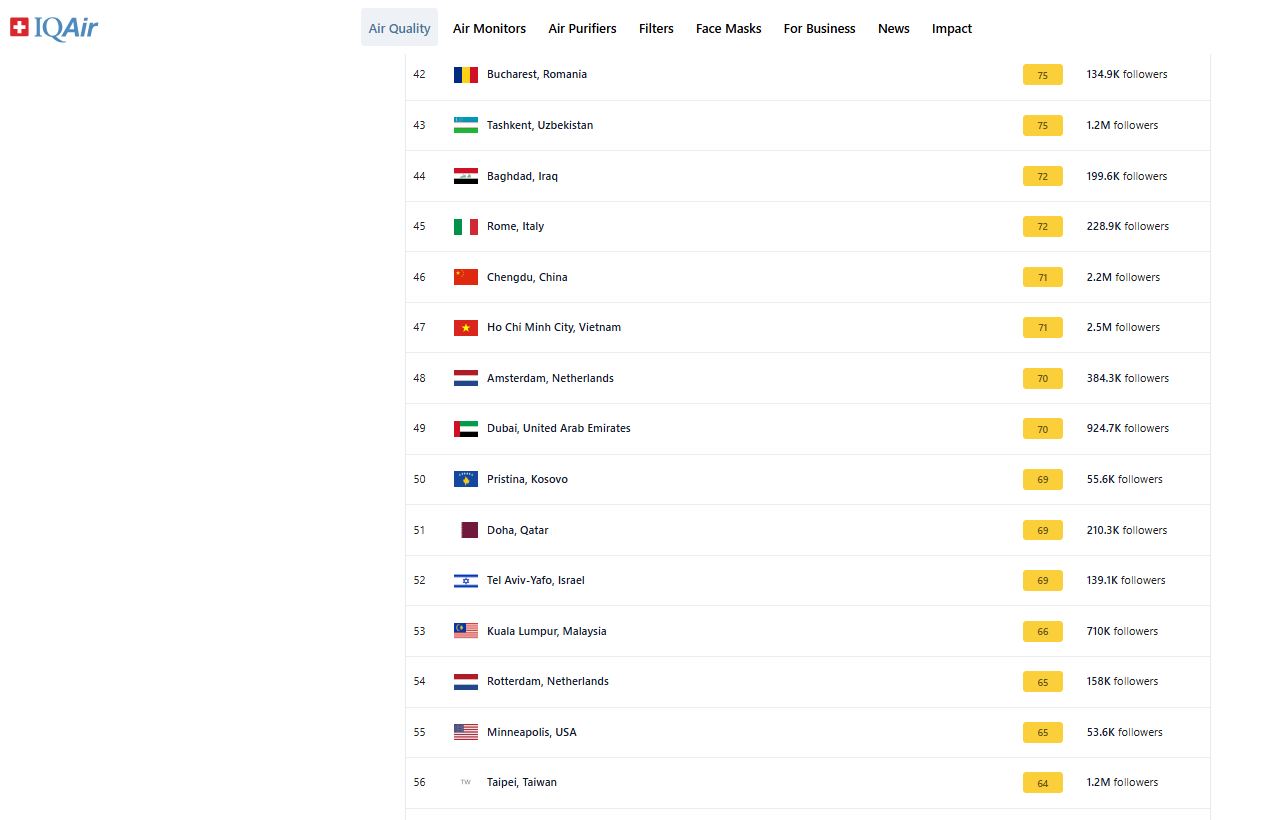The height and width of the screenshot is (820, 1270).
Task: Click the Kosovo flag icon
Action: click(465, 480)
